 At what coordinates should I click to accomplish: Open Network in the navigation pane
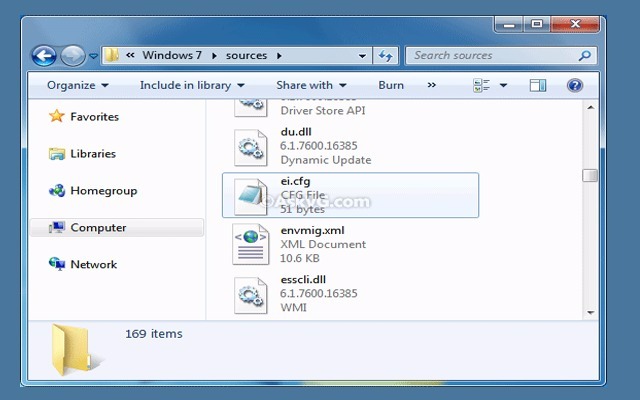point(93,265)
